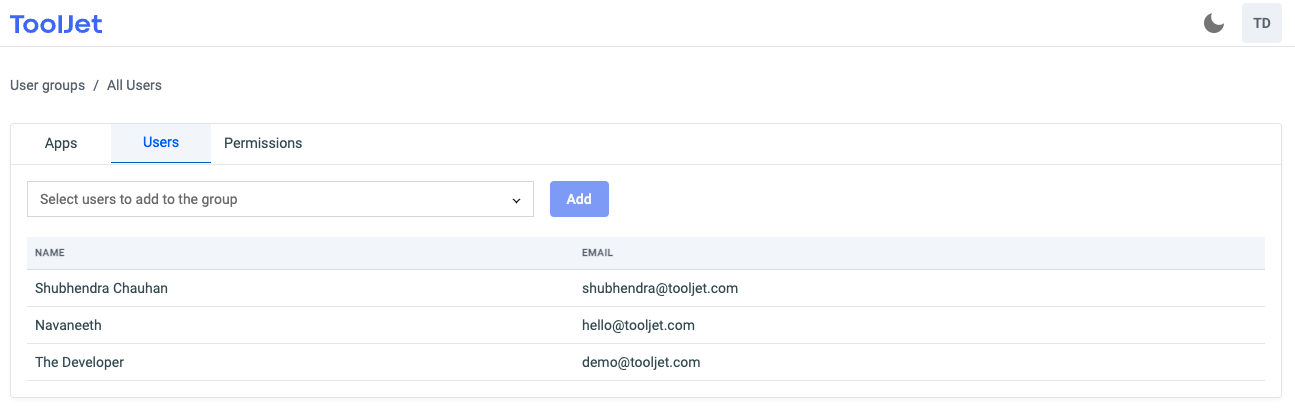Open the TD user avatar menu
1295x409 pixels.
(x=1261, y=23)
